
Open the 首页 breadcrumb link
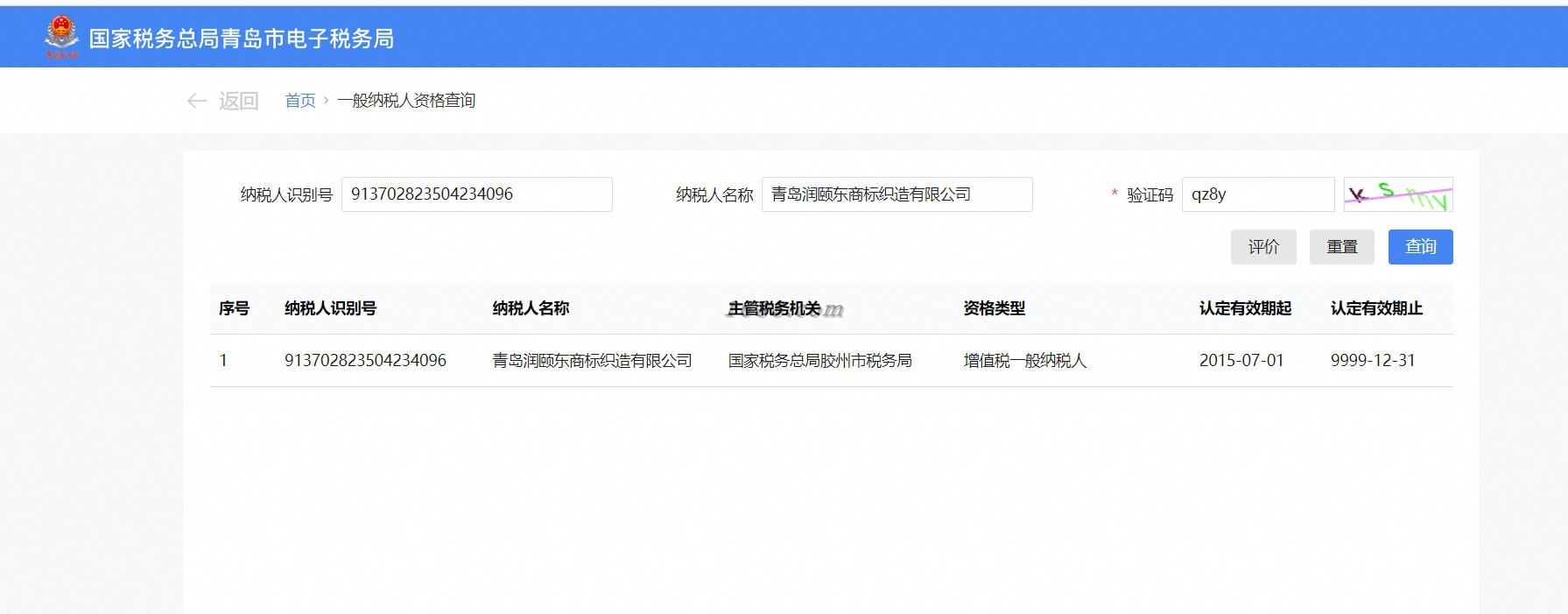300,101
